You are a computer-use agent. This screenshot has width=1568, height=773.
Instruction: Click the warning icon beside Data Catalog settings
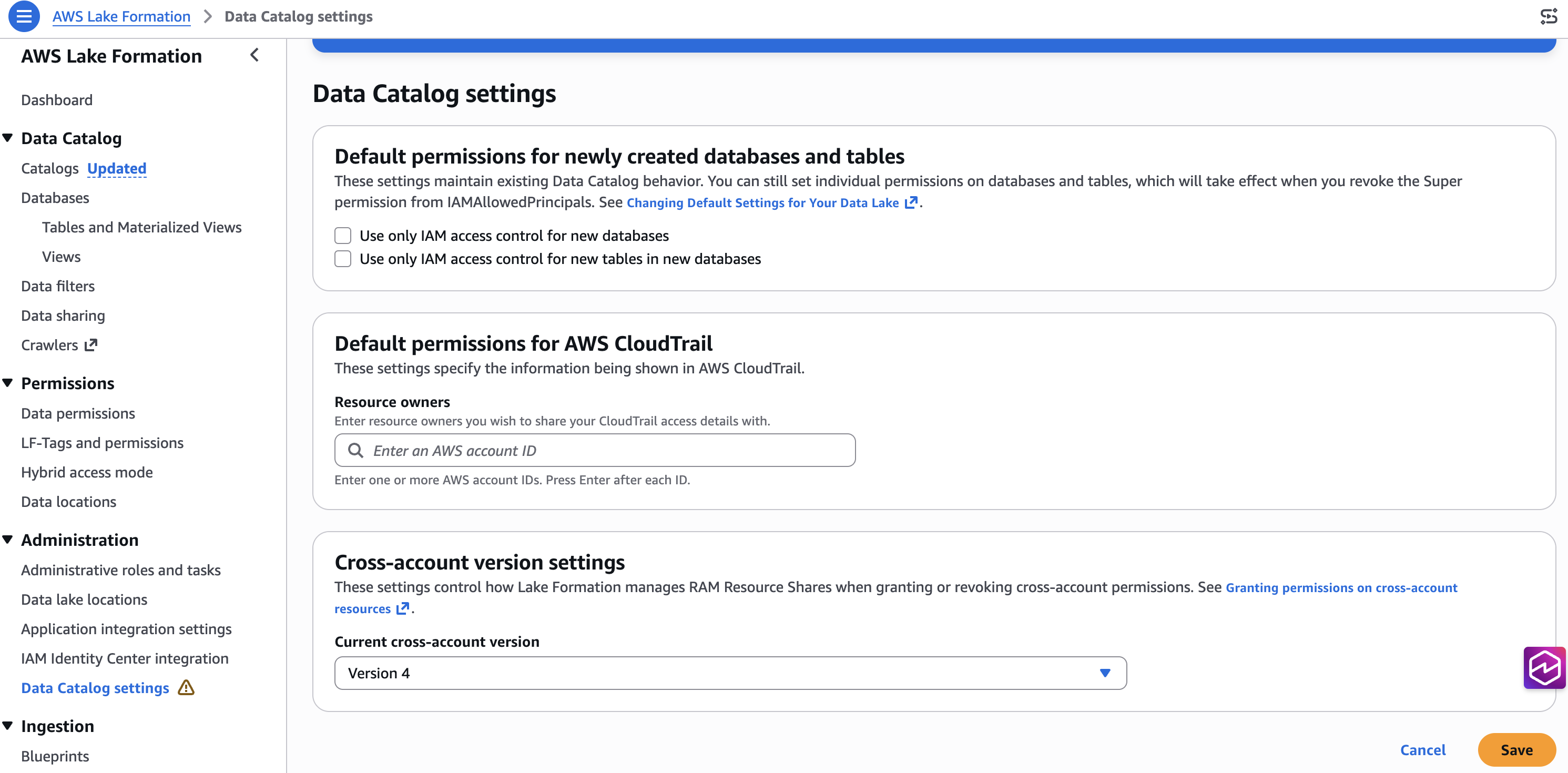click(x=186, y=688)
